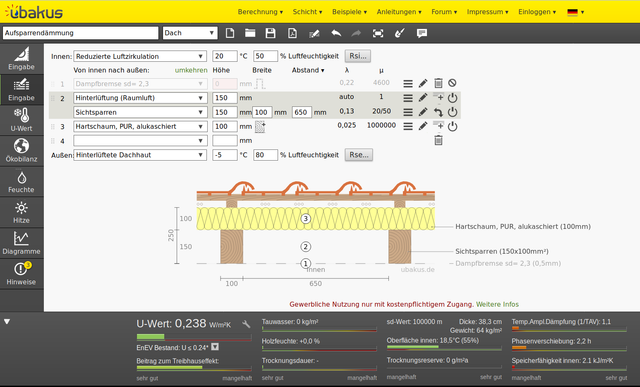640x387 pixels.
Task: Collapse the results panel with triangle
Action: (7, 322)
